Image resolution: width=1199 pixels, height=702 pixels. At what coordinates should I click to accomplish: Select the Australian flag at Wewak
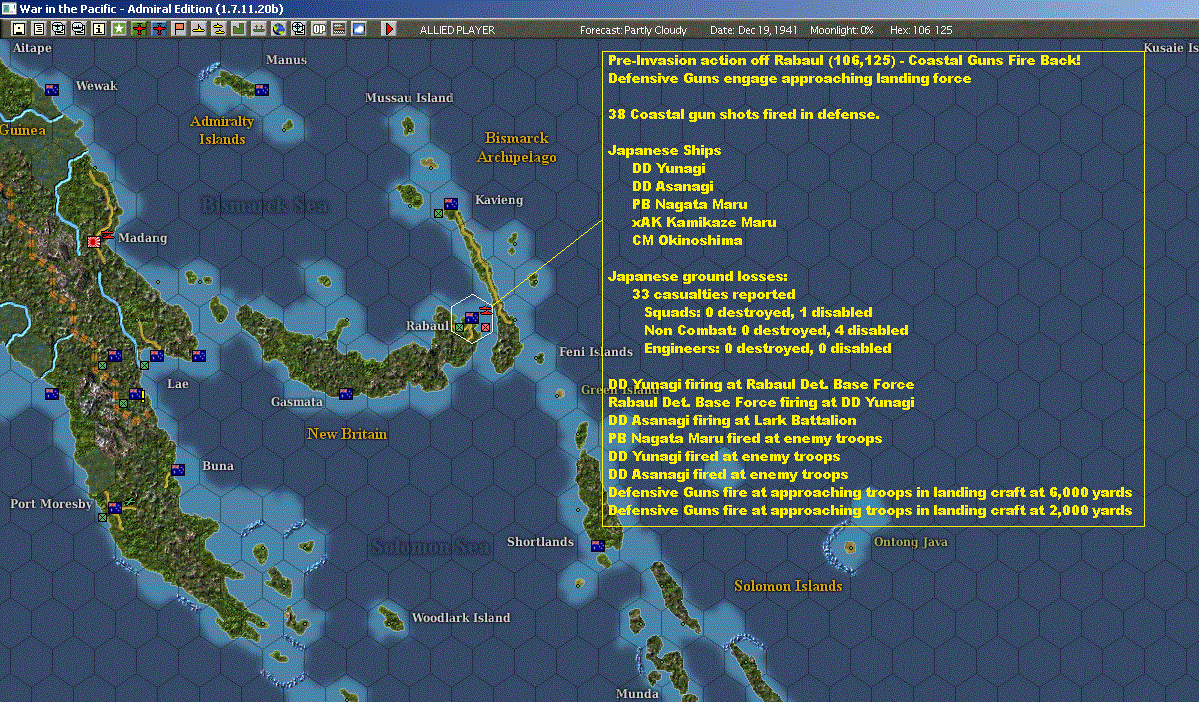52,89
